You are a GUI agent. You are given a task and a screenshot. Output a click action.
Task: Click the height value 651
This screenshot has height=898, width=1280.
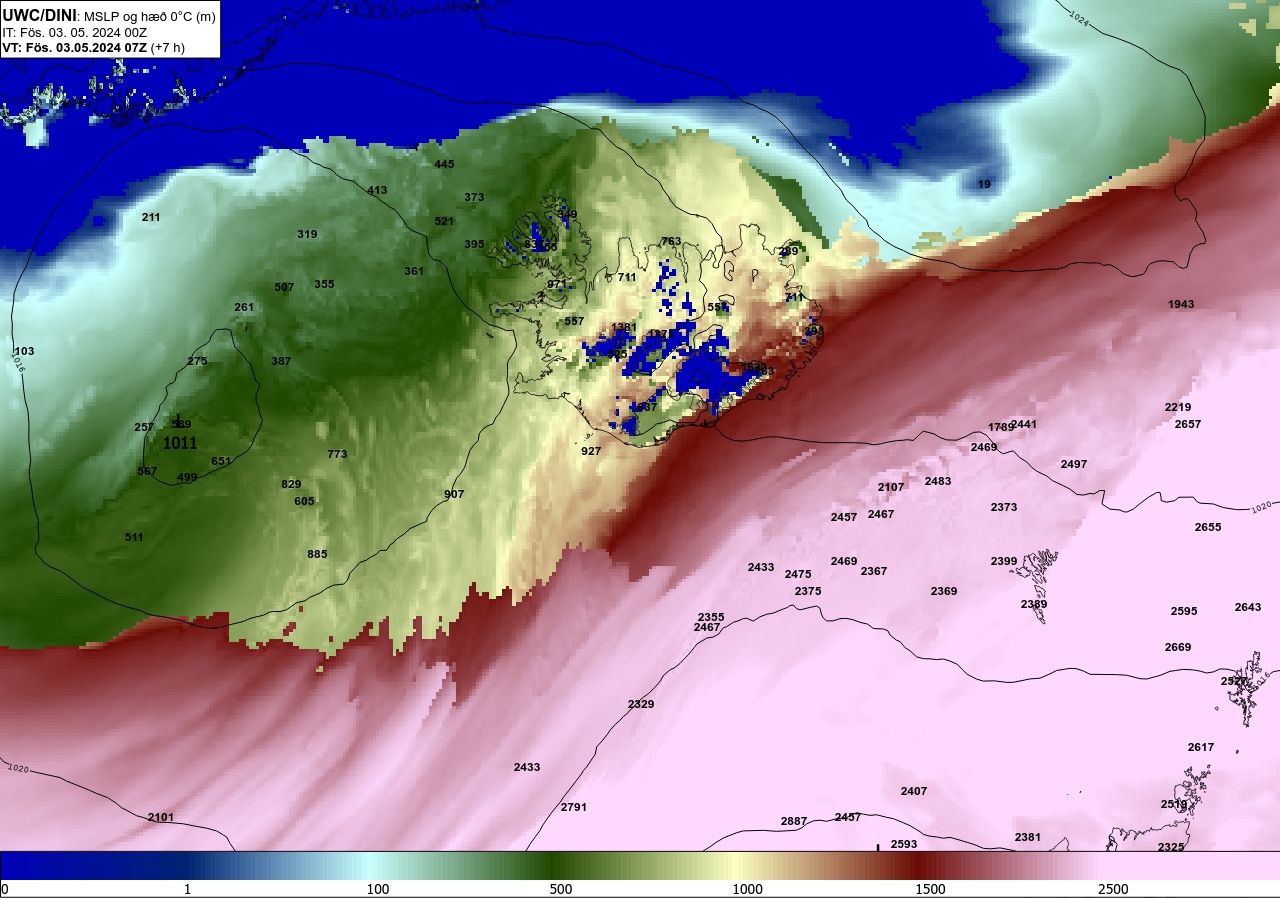click(x=221, y=461)
